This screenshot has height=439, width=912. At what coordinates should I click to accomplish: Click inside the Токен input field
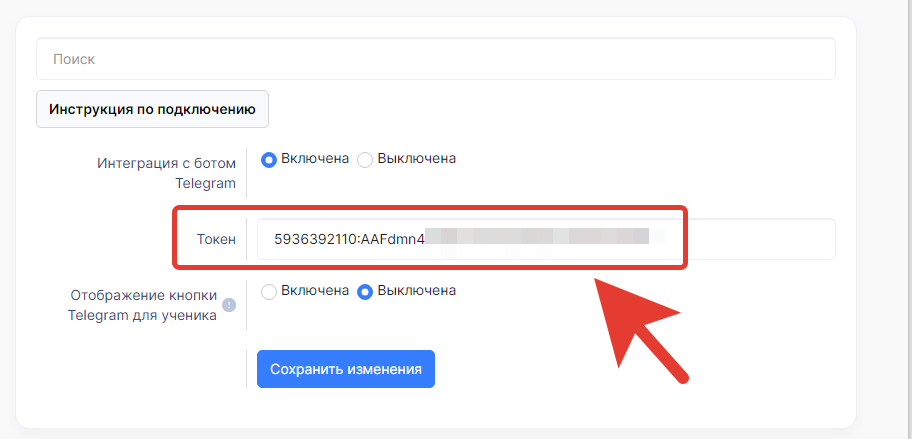tap(546, 239)
